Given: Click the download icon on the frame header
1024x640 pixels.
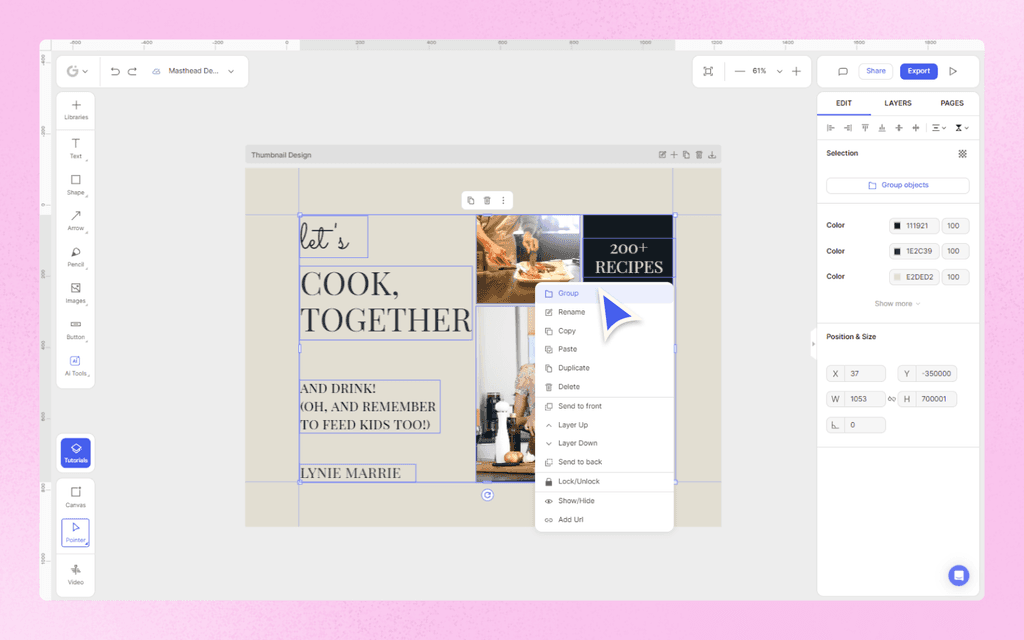Looking at the screenshot, I should [x=712, y=154].
